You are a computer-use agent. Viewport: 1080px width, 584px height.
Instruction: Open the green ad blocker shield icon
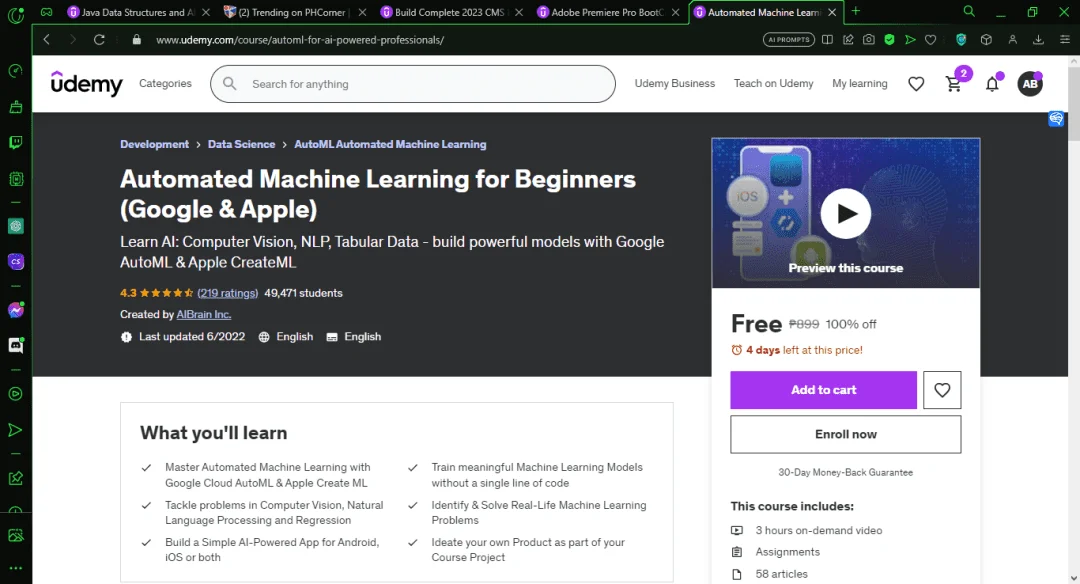(x=889, y=40)
